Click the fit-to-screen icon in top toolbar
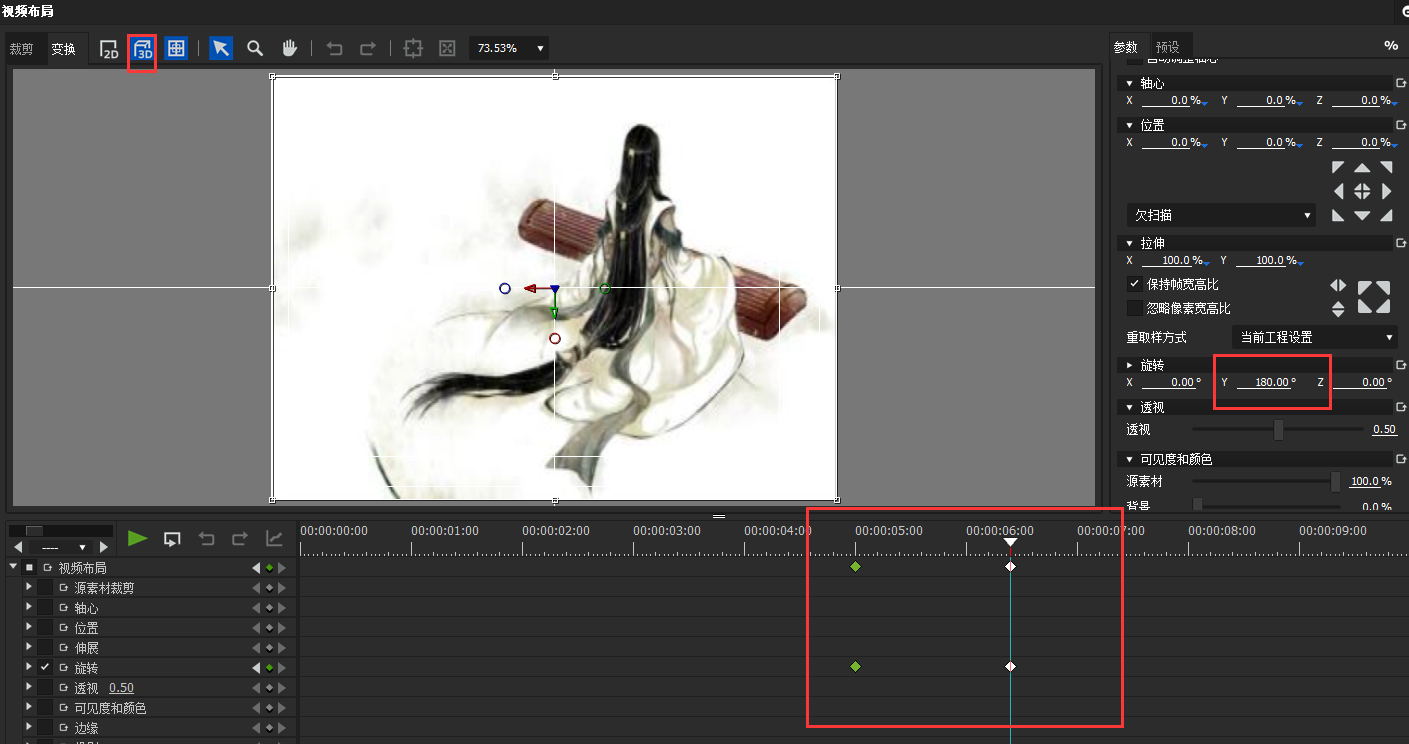The width and height of the screenshot is (1409, 744). 447,48
